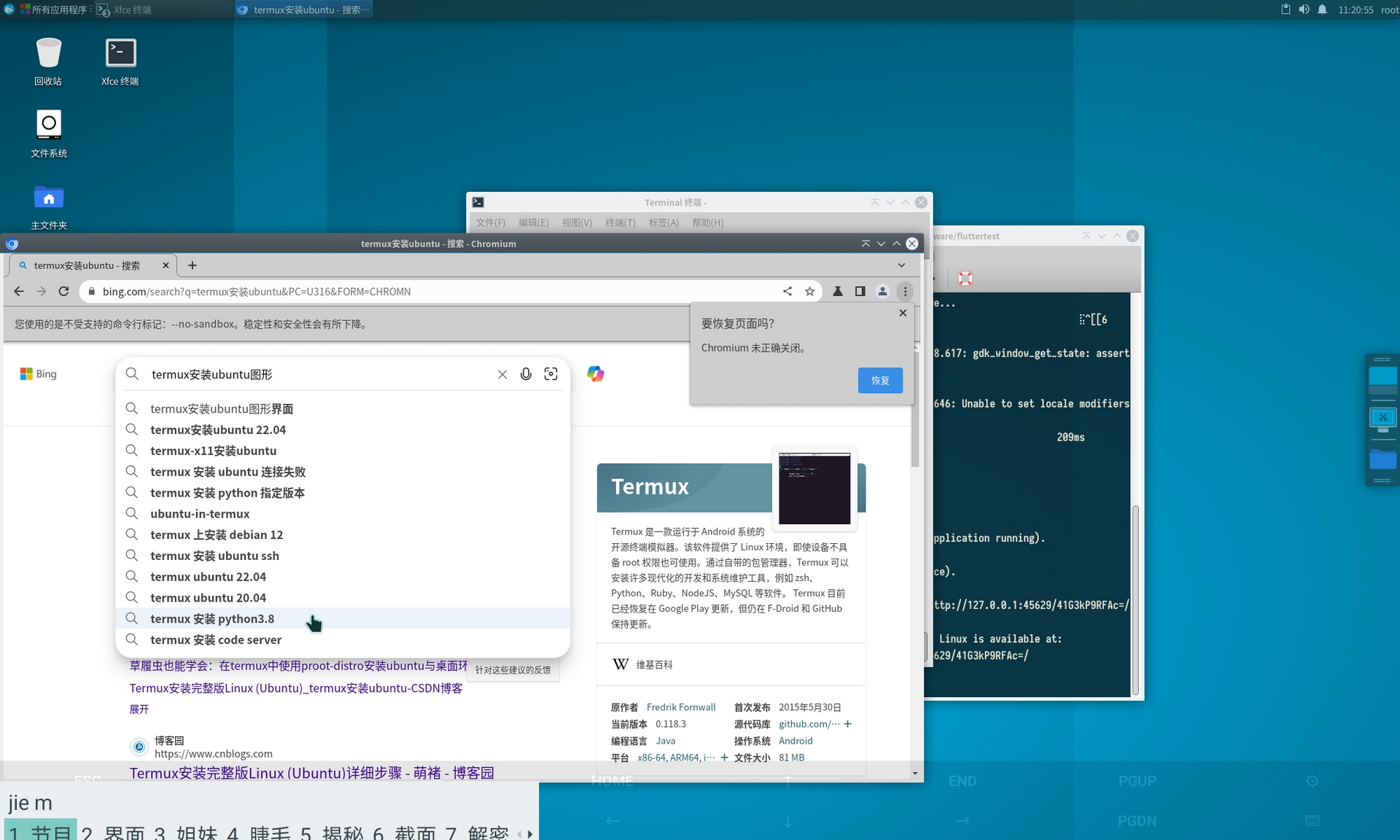Open the Chromium three-dot menu
The height and width of the screenshot is (840, 1400).
coord(905,291)
